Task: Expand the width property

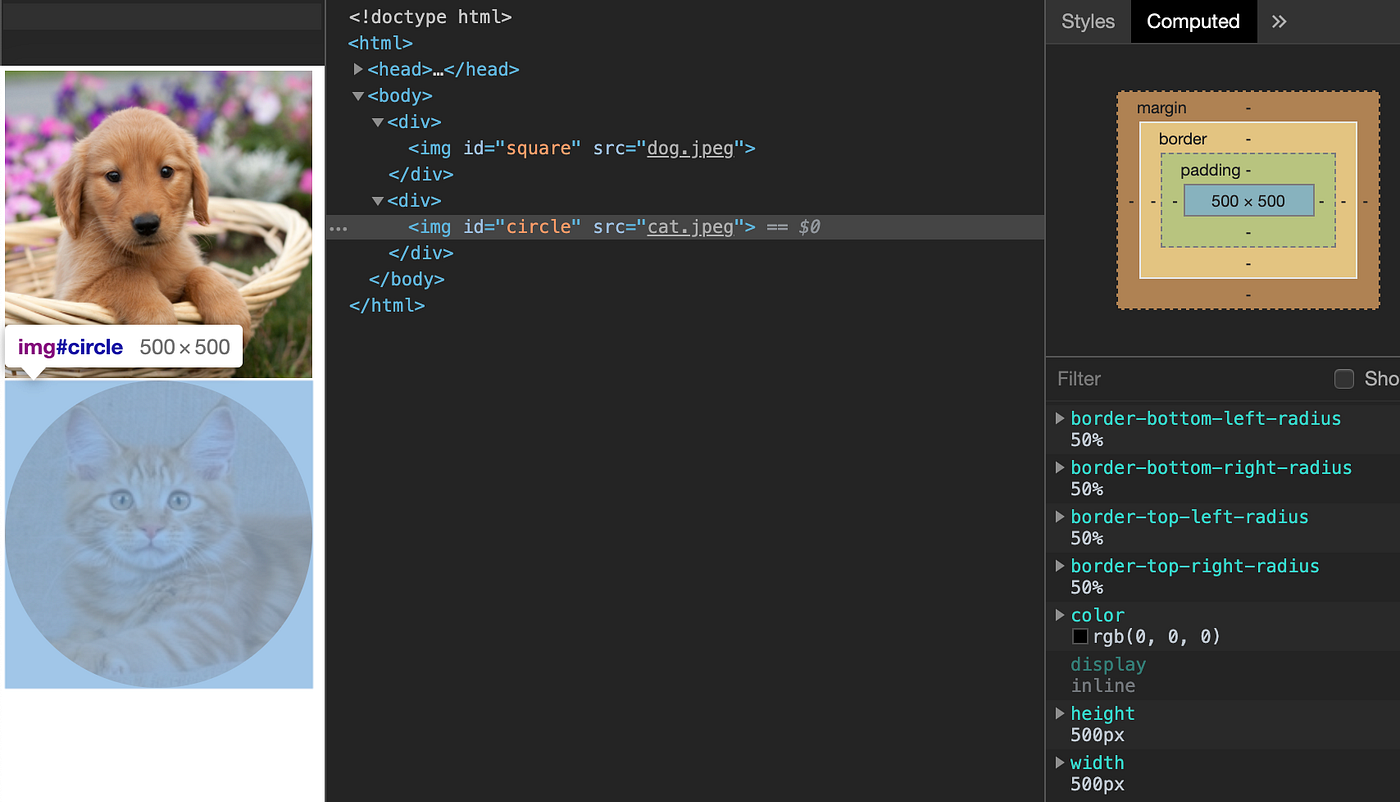Action: pyautogui.click(x=1060, y=762)
